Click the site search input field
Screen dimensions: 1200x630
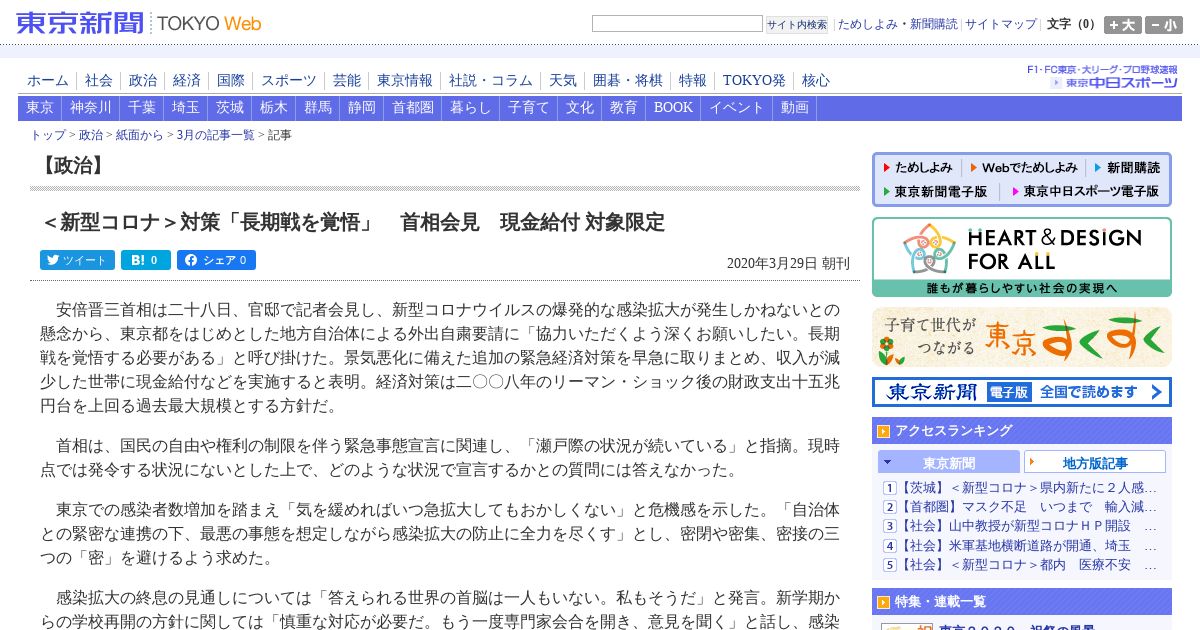point(677,24)
